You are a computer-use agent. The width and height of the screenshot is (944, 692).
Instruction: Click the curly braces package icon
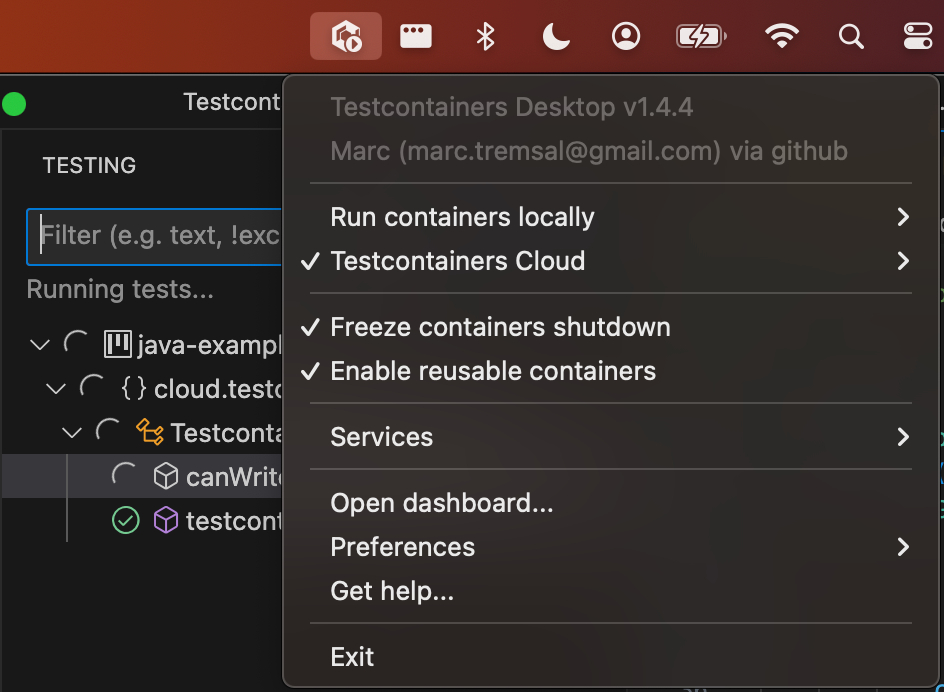coord(134,388)
